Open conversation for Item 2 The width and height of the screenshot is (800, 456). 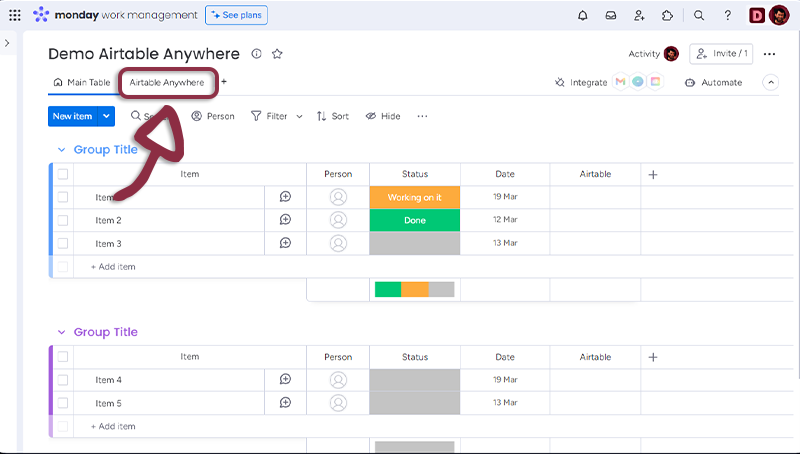click(285, 220)
